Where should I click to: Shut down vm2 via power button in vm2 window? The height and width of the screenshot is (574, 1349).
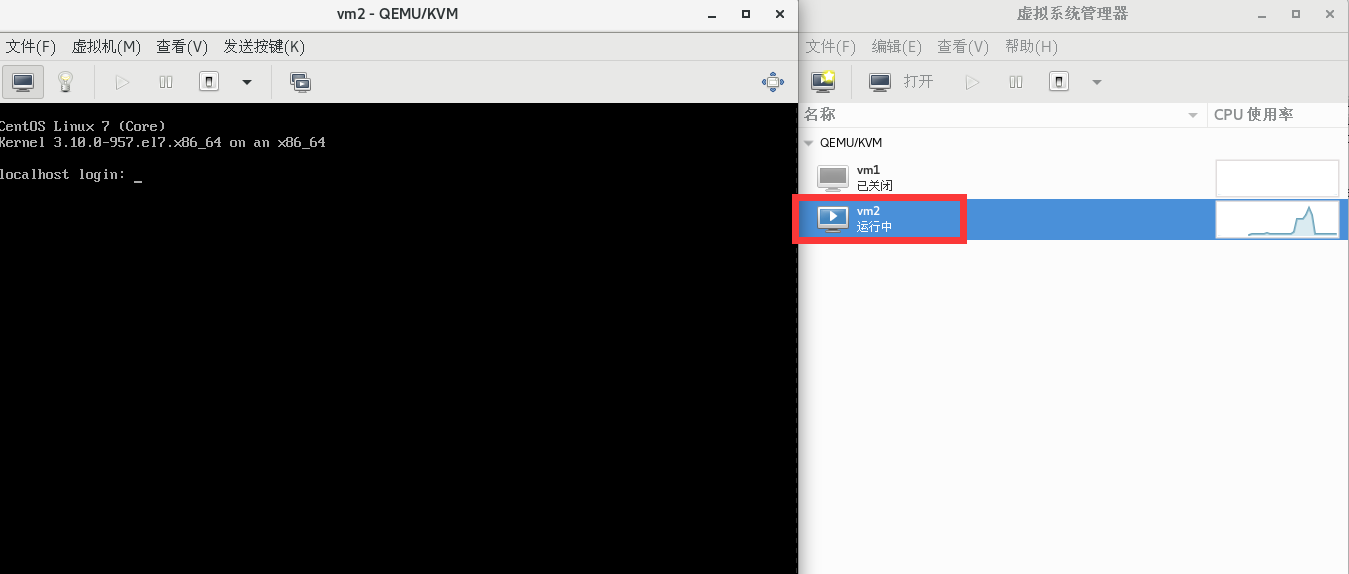[209, 82]
